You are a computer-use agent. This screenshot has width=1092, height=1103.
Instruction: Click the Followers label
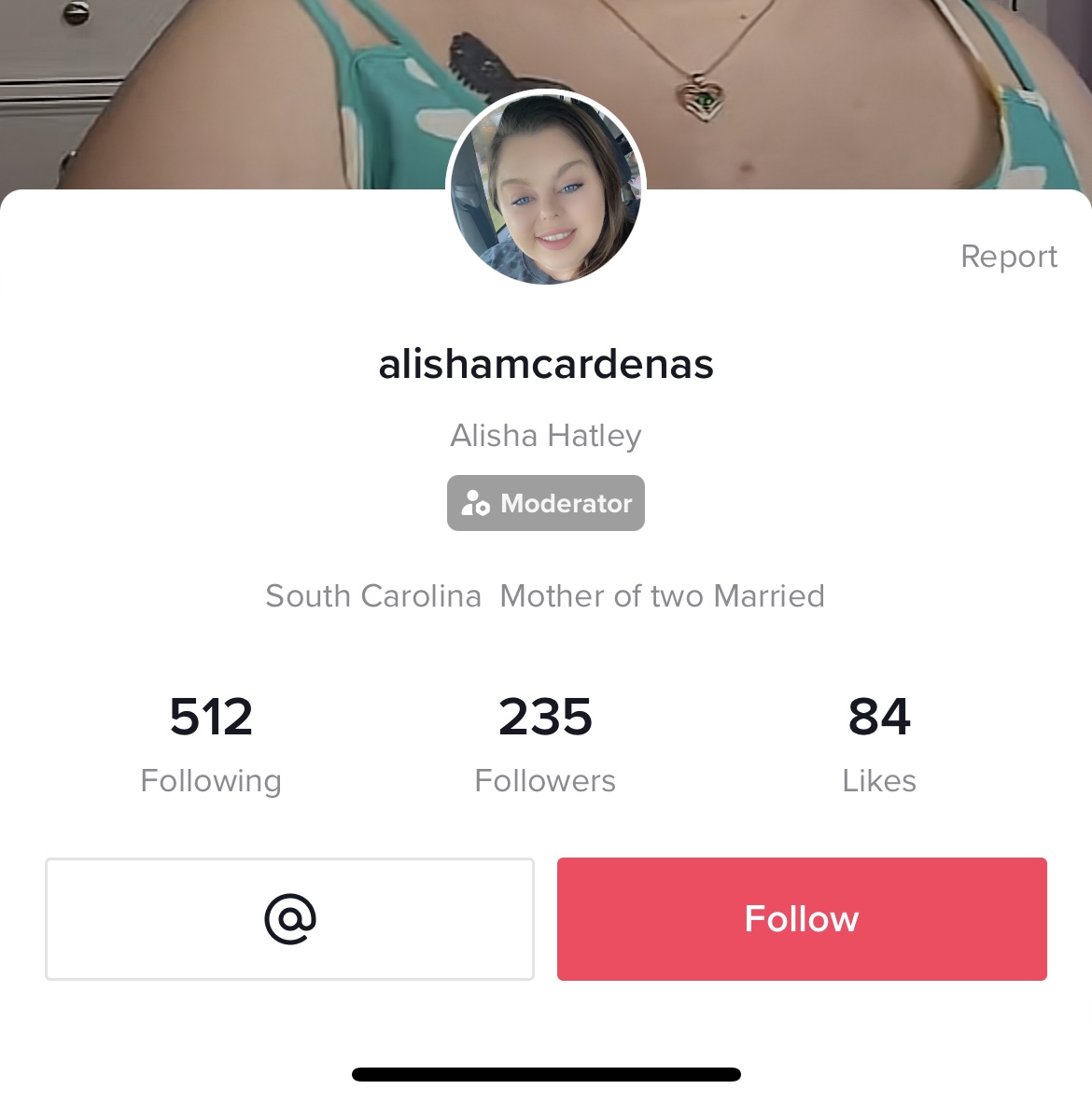point(545,781)
